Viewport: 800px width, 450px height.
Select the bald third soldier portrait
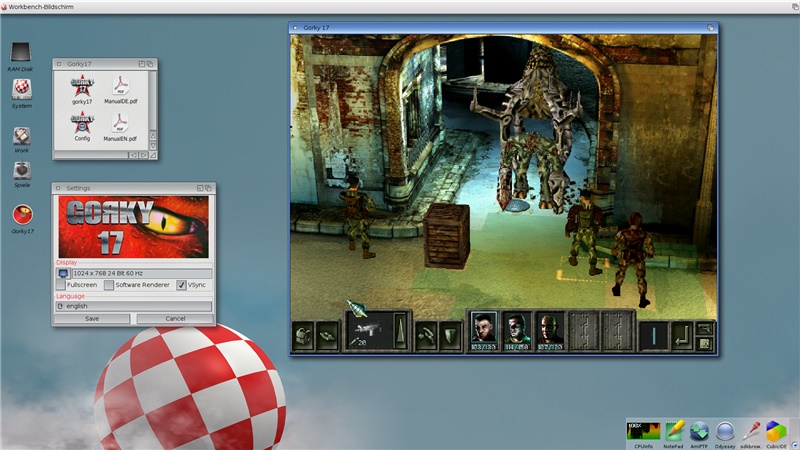(550, 331)
